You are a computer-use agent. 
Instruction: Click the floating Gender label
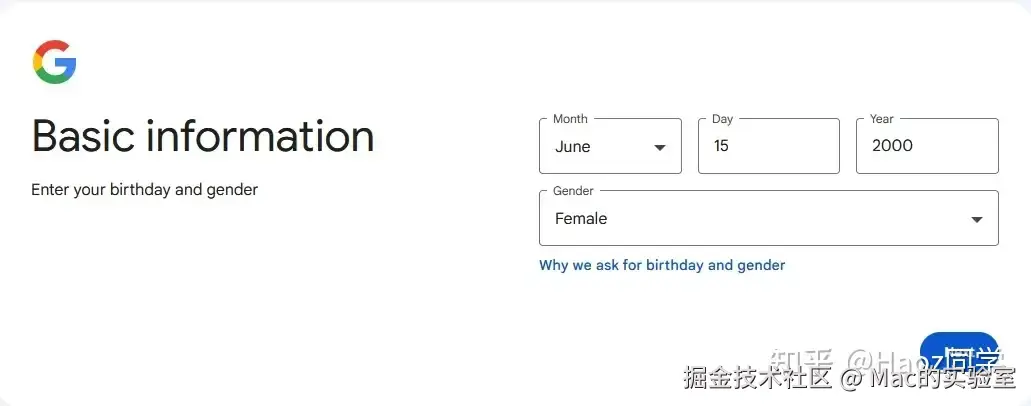(573, 191)
